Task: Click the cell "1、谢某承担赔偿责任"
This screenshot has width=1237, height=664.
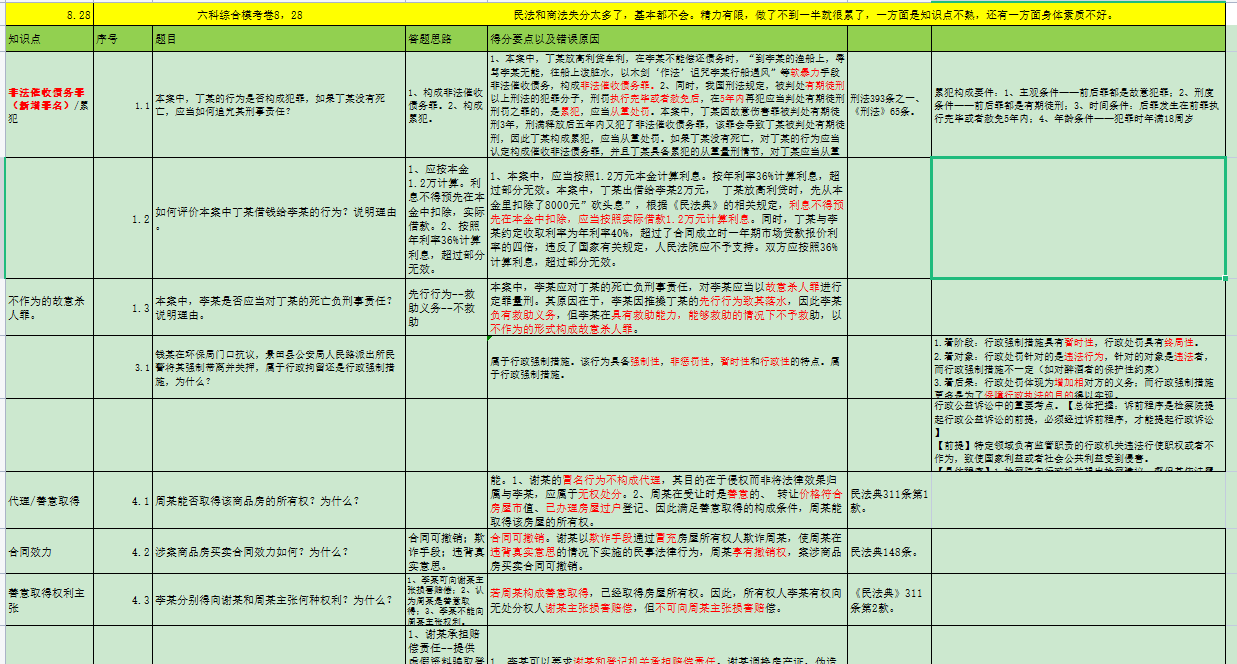Action: [x=446, y=645]
